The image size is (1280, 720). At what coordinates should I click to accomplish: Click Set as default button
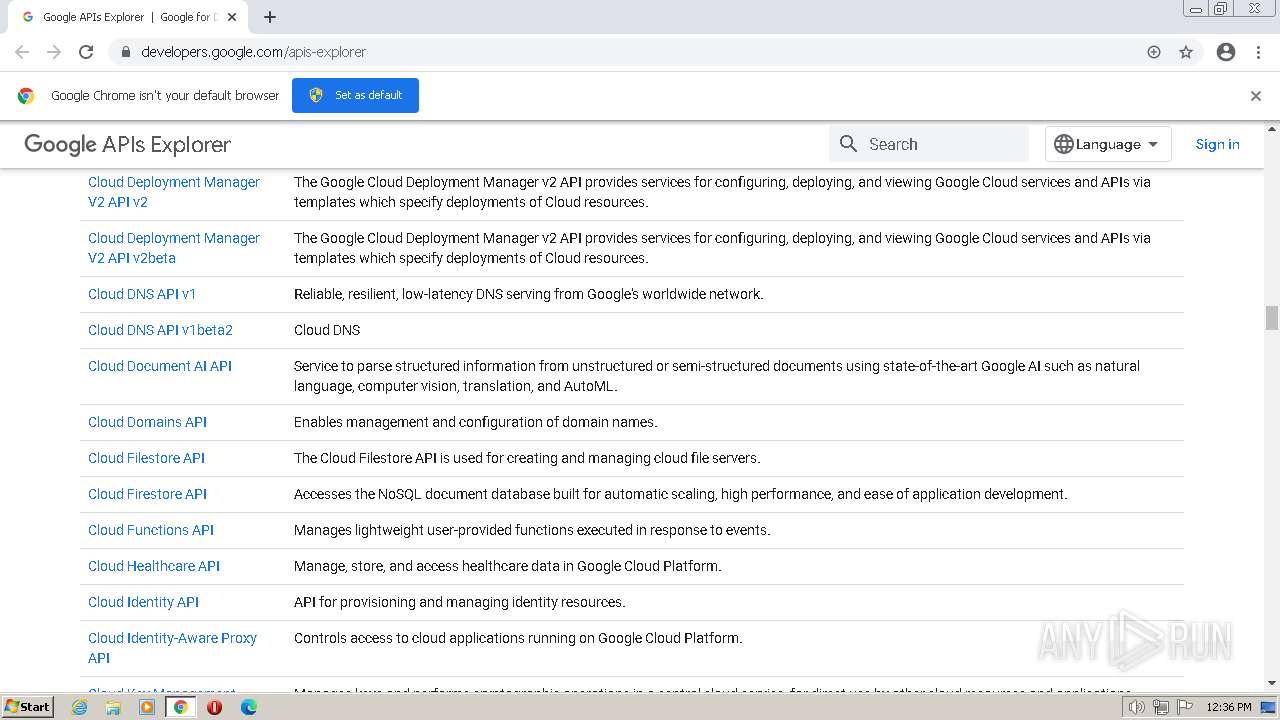(355, 95)
